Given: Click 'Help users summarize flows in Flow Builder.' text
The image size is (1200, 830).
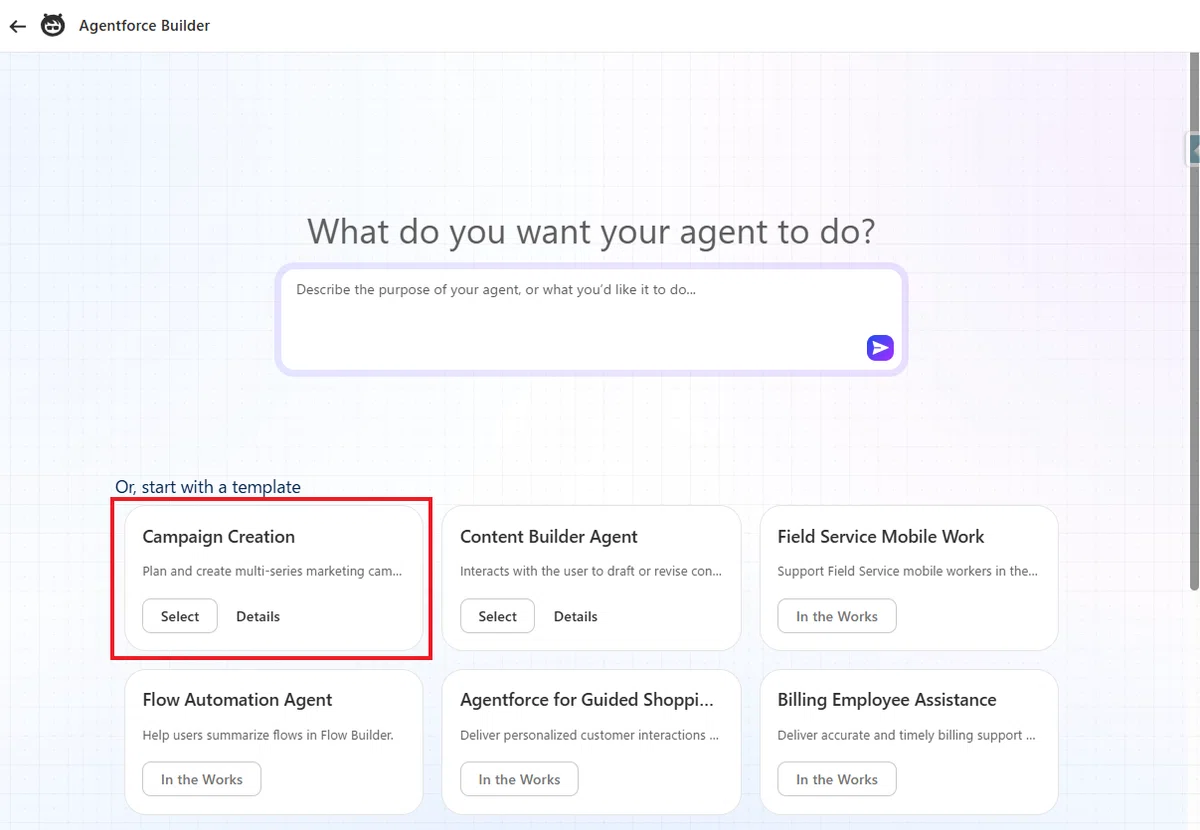Looking at the screenshot, I should (x=268, y=735).
